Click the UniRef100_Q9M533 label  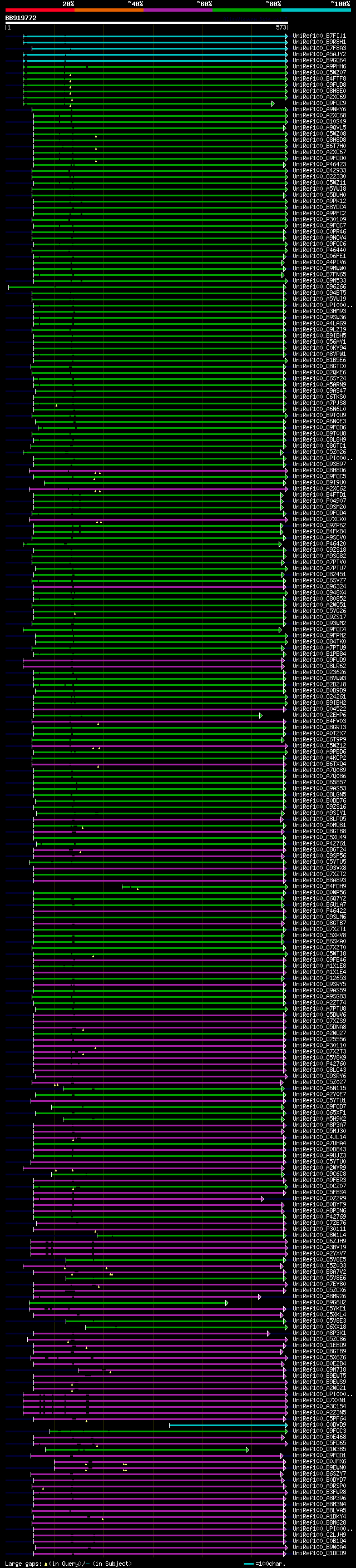pyautogui.click(x=319, y=280)
